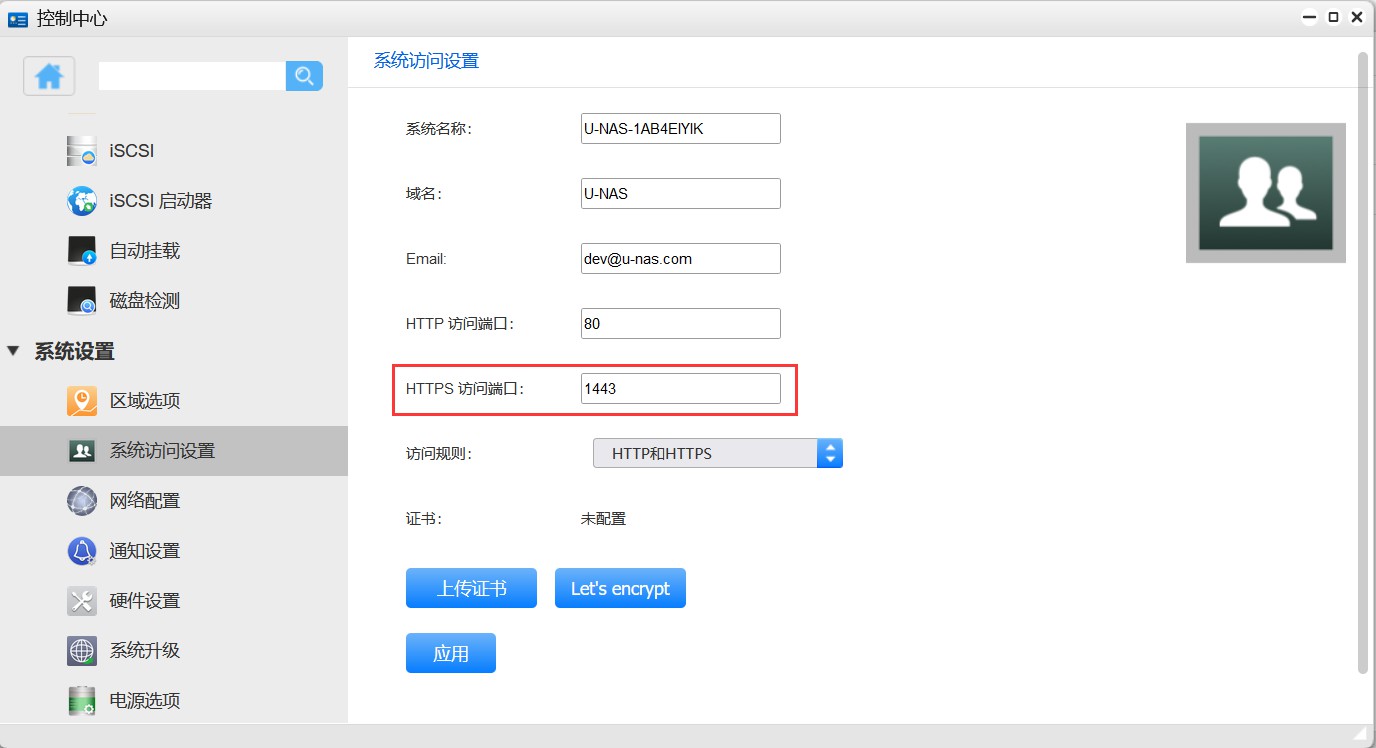The height and width of the screenshot is (748, 1376).
Task: Click the 上传证书 button
Action: pos(471,588)
